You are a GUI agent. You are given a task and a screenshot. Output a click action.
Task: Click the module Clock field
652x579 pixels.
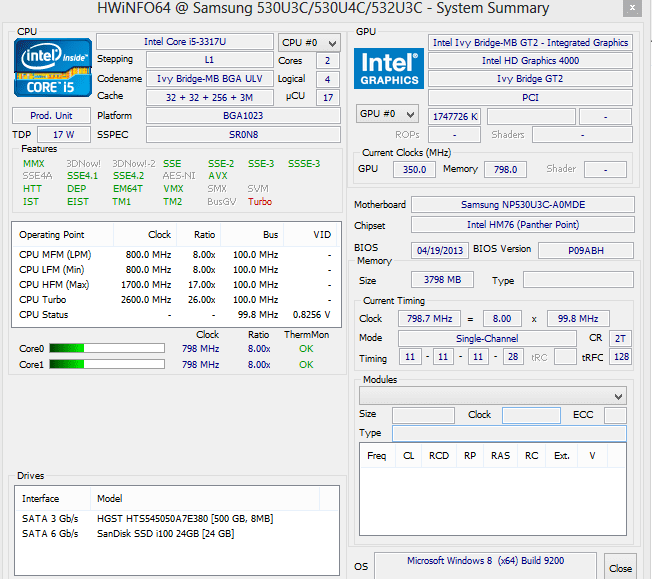[x=531, y=415]
